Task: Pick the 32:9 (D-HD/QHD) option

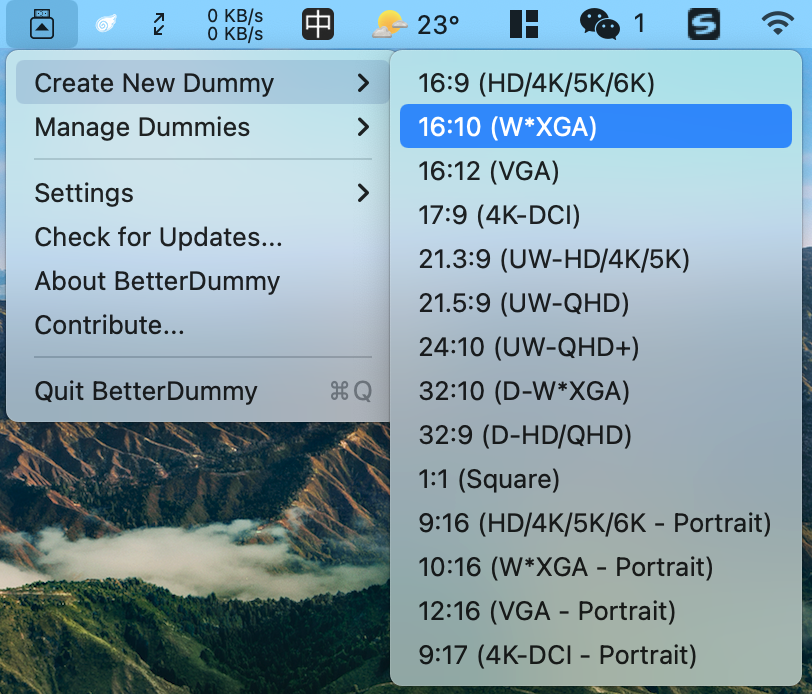Action: coord(596,435)
